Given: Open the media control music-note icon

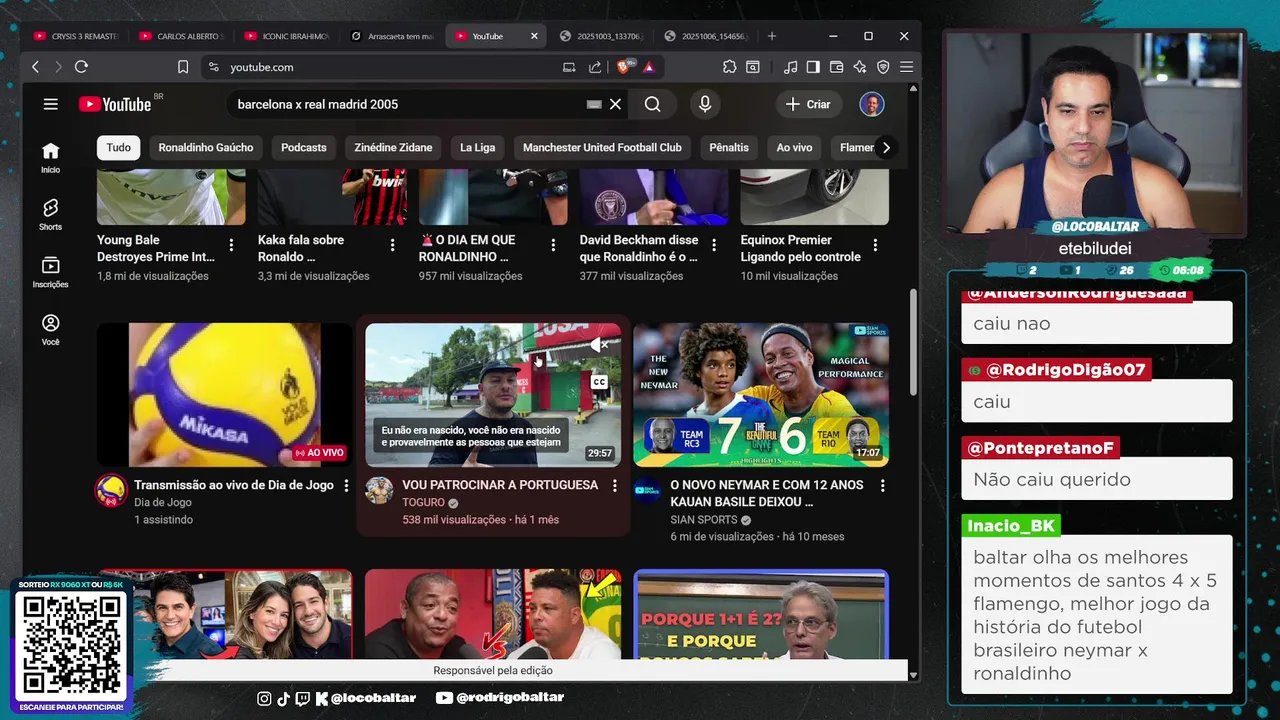Looking at the screenshot, I should coord(791,67).
